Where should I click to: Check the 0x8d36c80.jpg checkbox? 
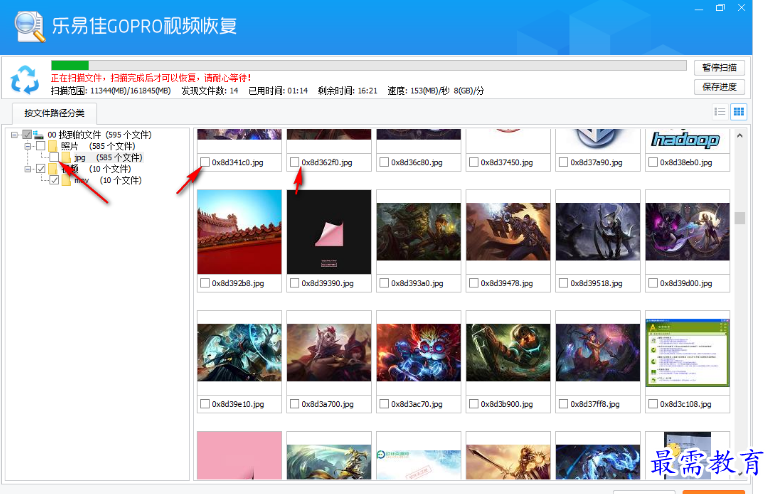(x=384, y=162)
